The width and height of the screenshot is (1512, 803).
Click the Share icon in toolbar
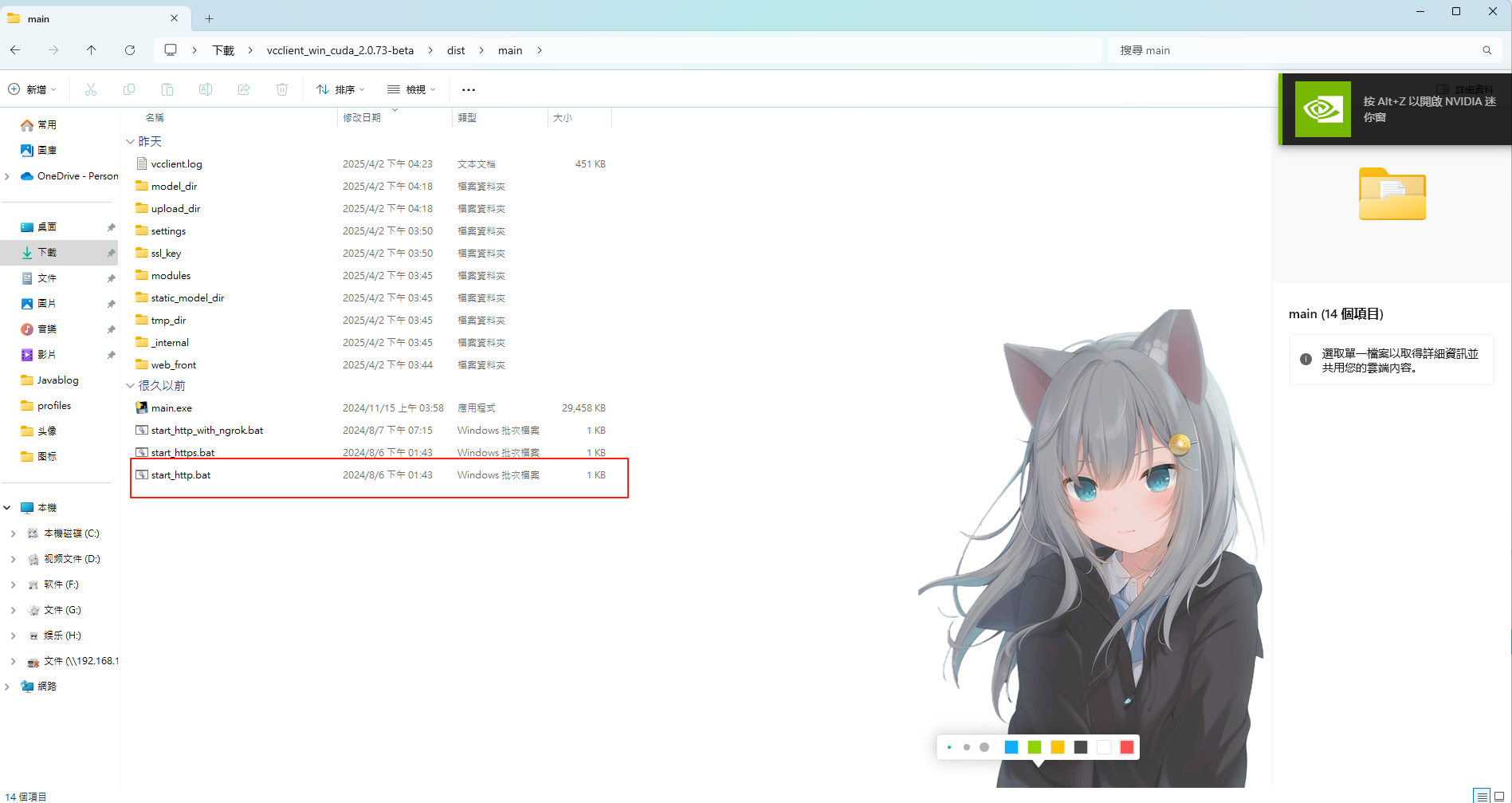[244, 89]
